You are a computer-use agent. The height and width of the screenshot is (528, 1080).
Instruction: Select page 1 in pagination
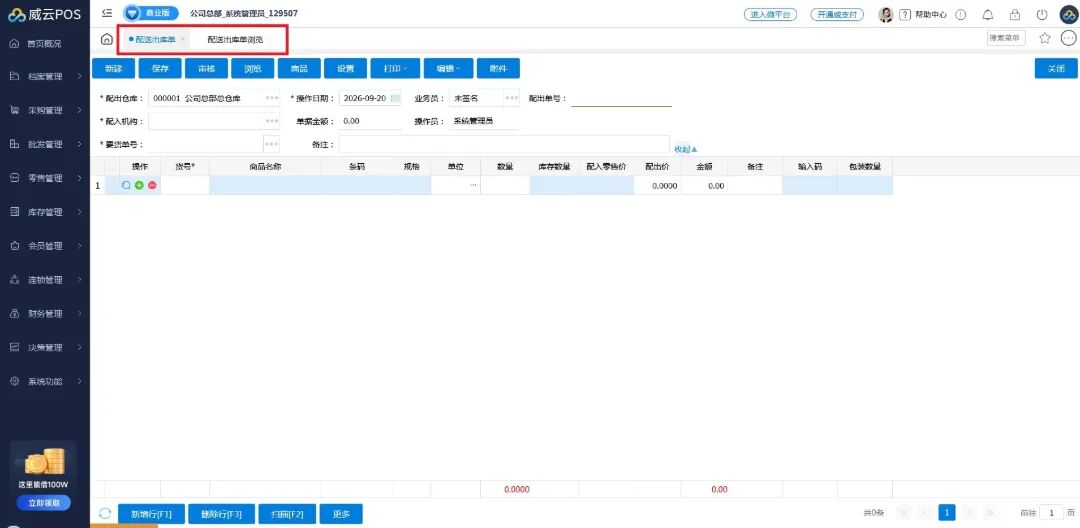[x=948, y=513]
